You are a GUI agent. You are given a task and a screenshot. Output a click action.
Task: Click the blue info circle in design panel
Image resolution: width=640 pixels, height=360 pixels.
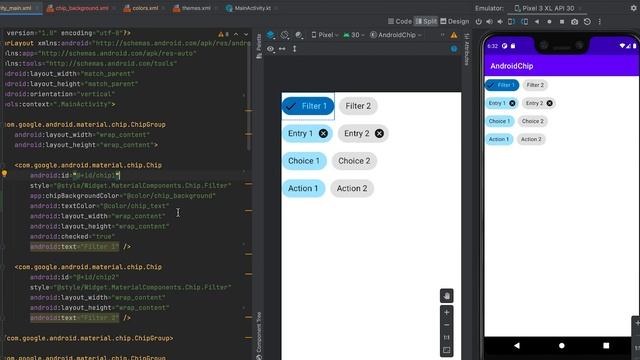454,49
